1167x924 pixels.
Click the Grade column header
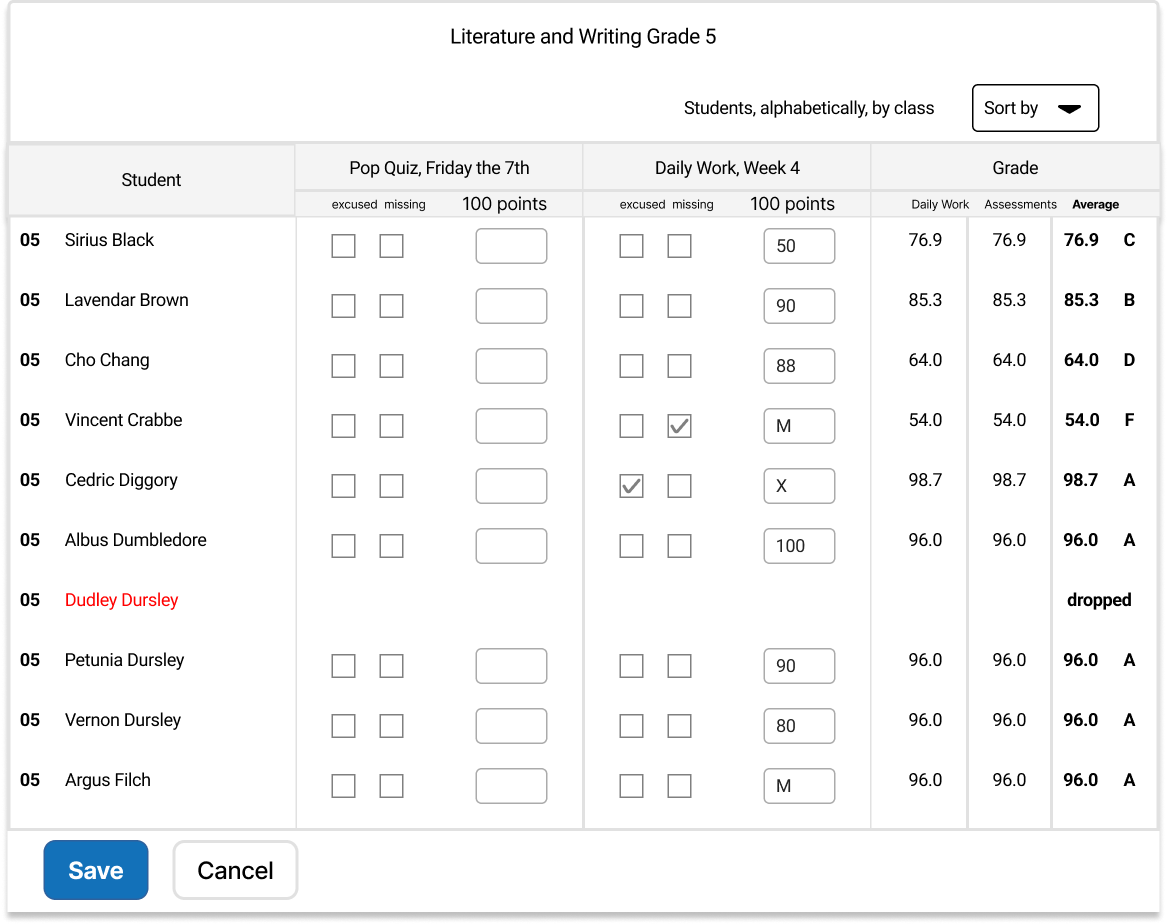point(1015,168)
